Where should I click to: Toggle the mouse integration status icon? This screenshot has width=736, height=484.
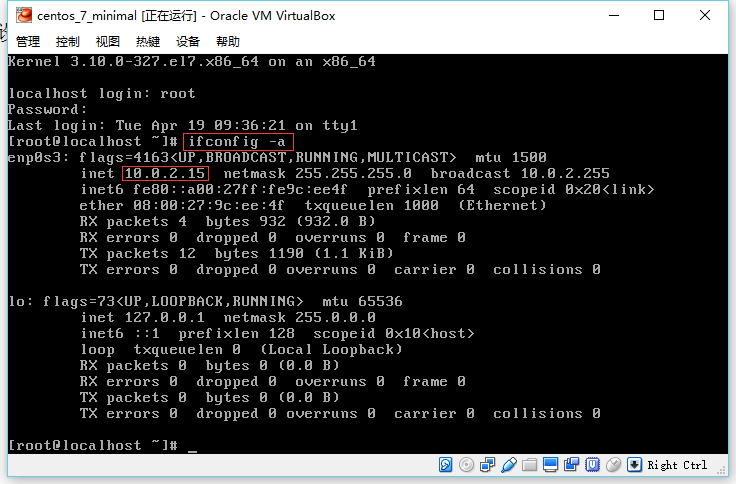tap(613, 465)
